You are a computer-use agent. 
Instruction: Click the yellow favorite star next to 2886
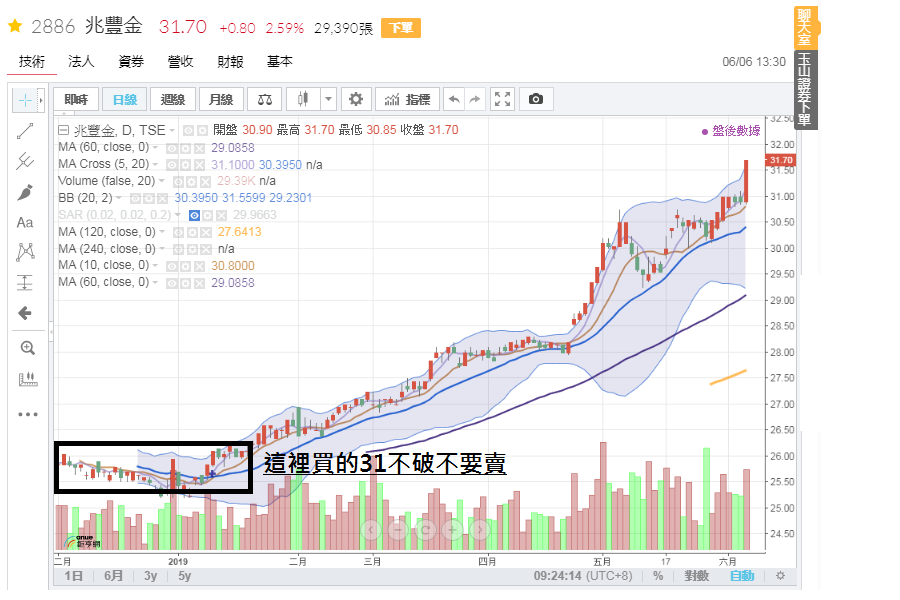click(15, 25)
